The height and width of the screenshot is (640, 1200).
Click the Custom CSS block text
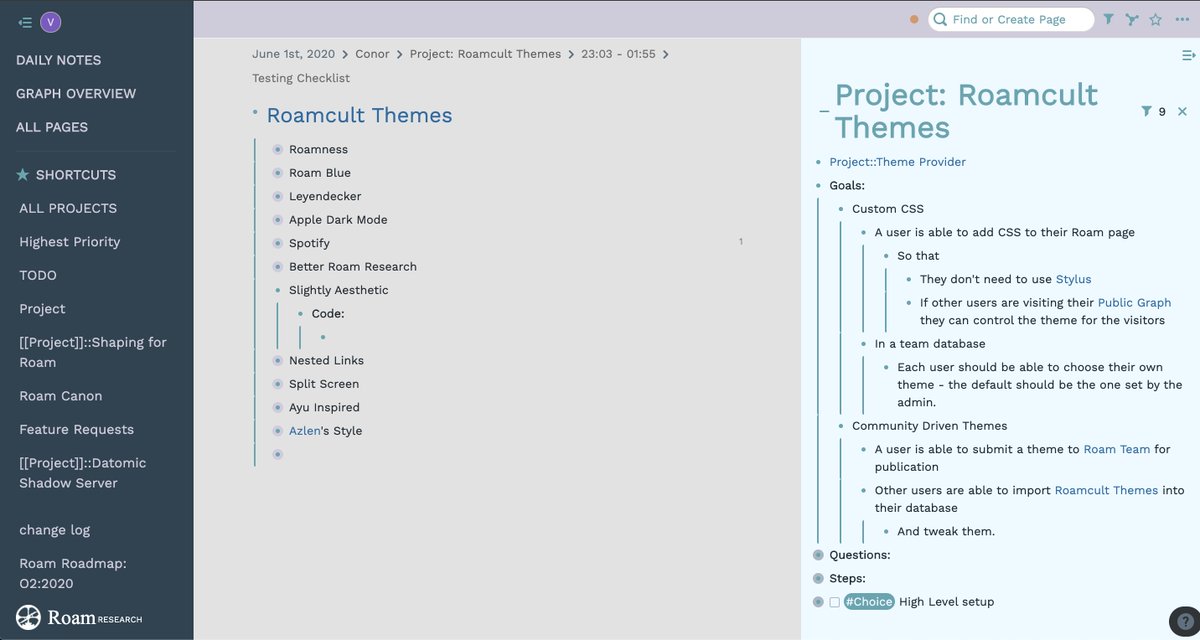(x=888, y=209)
